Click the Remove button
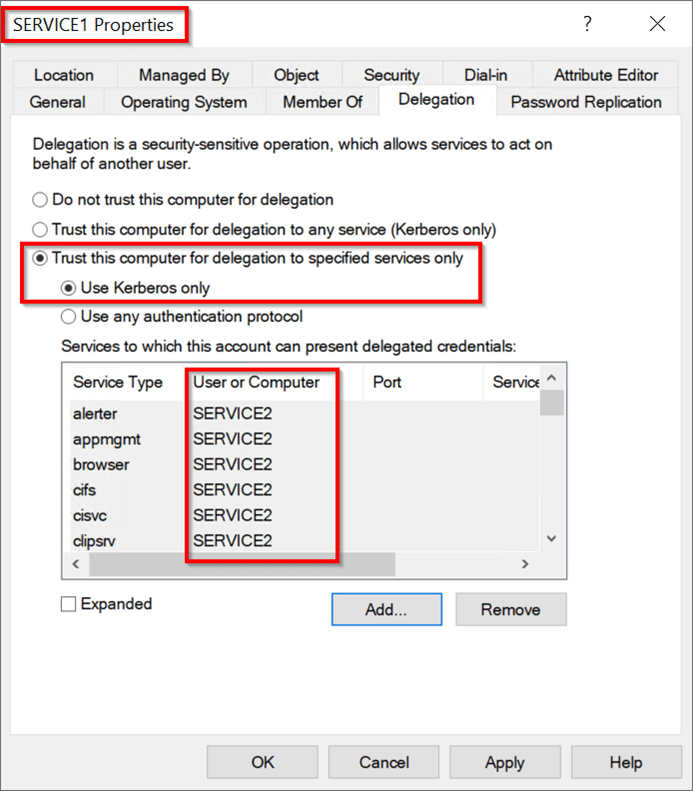 click(x=511, y=609)
